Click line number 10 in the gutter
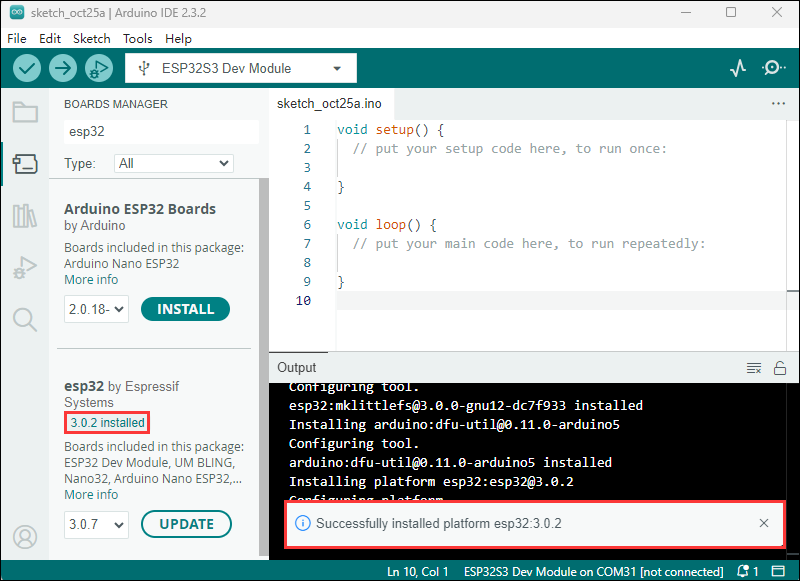800x581 pixels. pos(303,300)
